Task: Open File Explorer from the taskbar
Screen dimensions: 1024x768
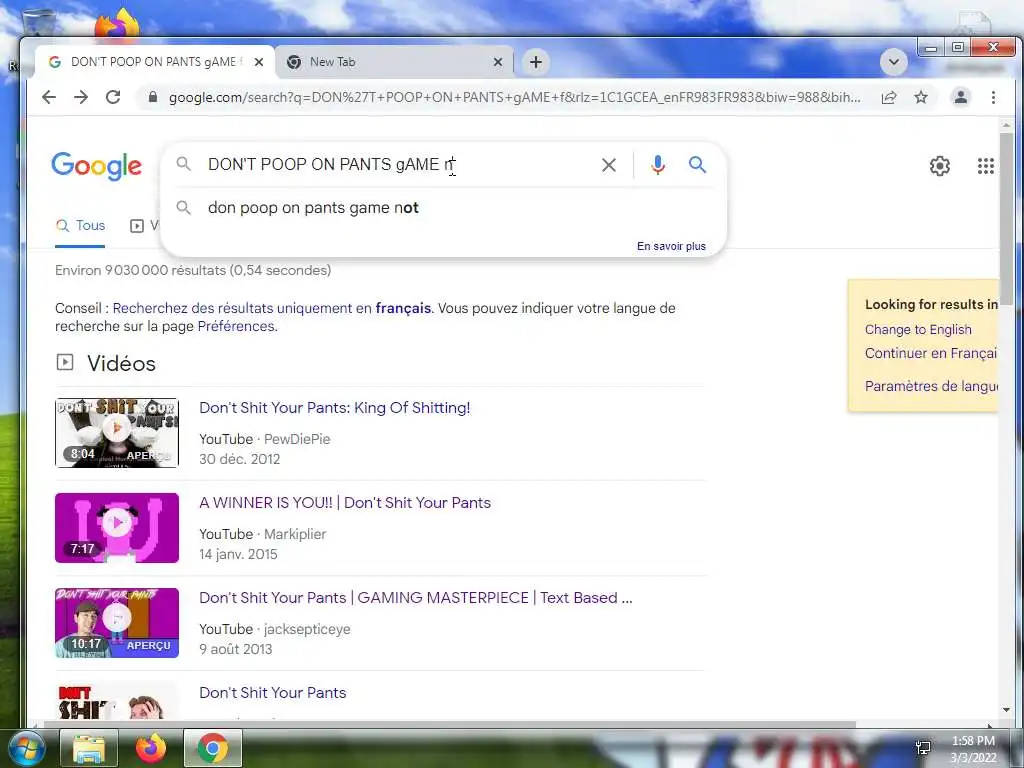Action: point(89,748)
